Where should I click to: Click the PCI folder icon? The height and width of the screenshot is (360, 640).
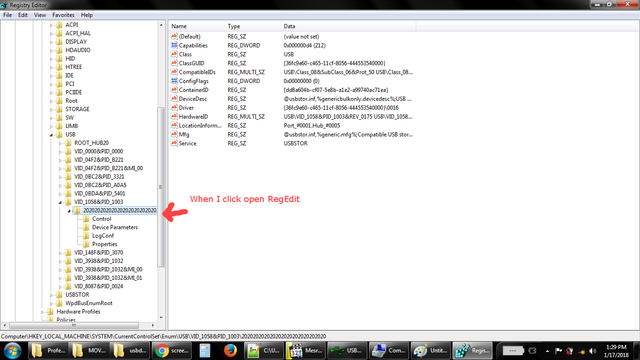point(59,84)
